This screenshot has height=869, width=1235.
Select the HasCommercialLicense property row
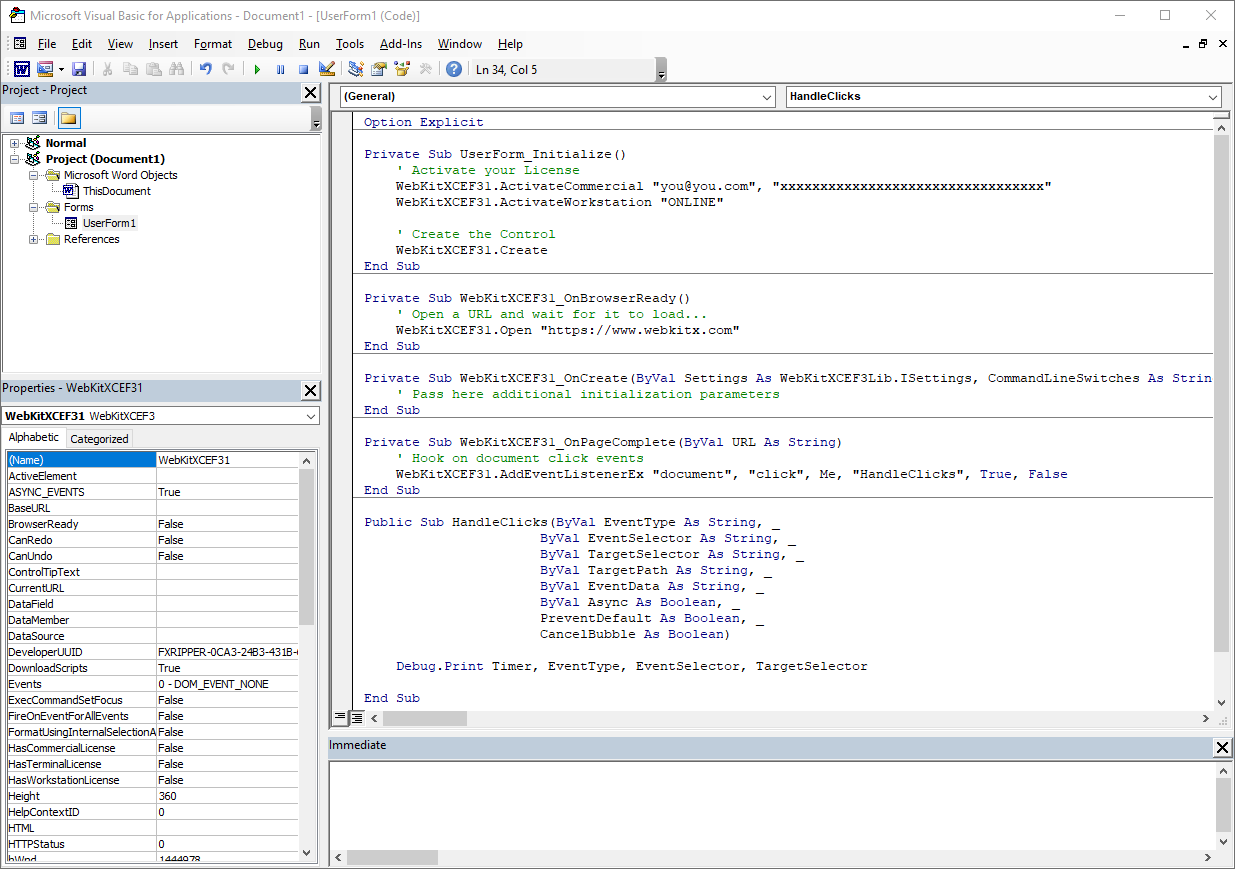pos(152,748)
